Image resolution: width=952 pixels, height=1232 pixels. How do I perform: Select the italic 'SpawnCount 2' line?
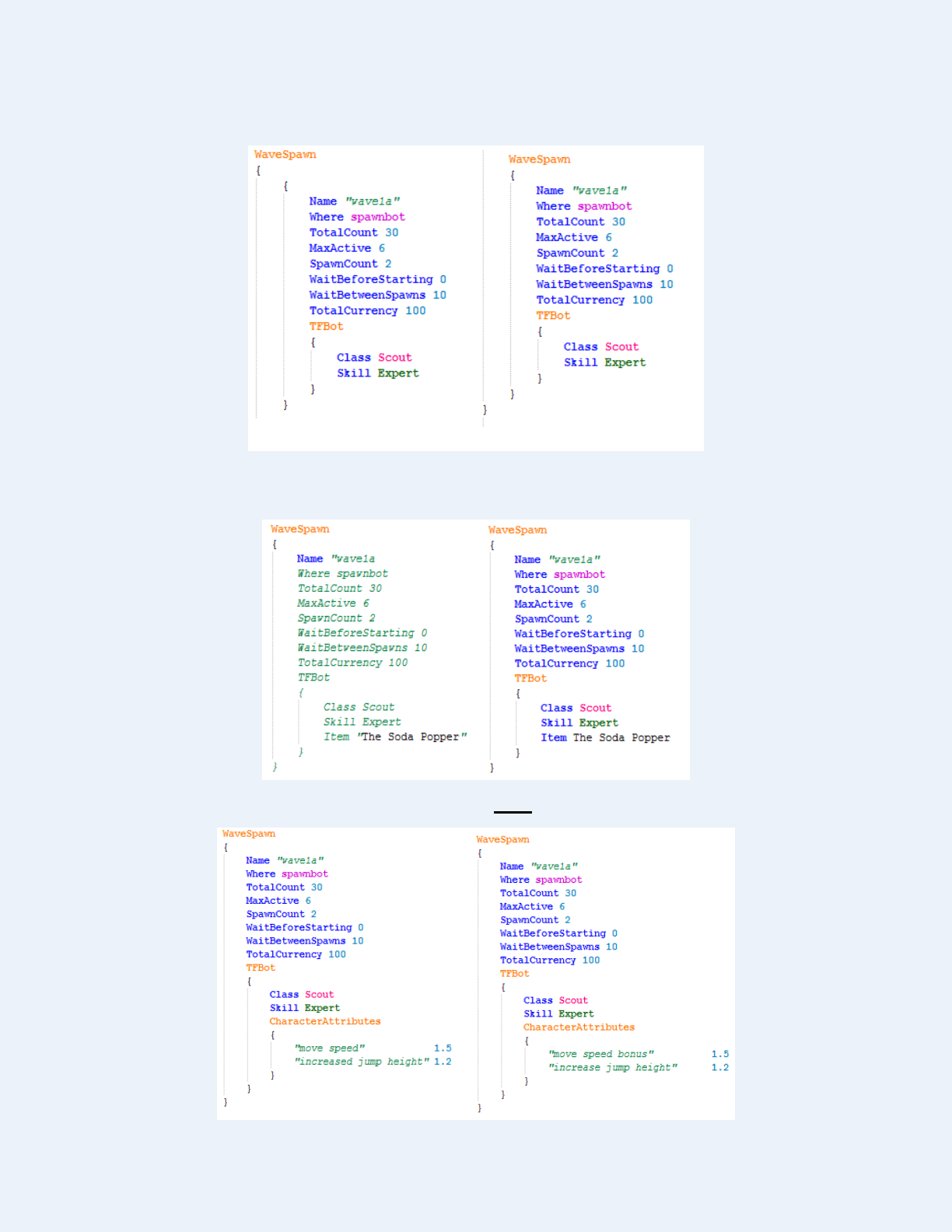point(337,618)
